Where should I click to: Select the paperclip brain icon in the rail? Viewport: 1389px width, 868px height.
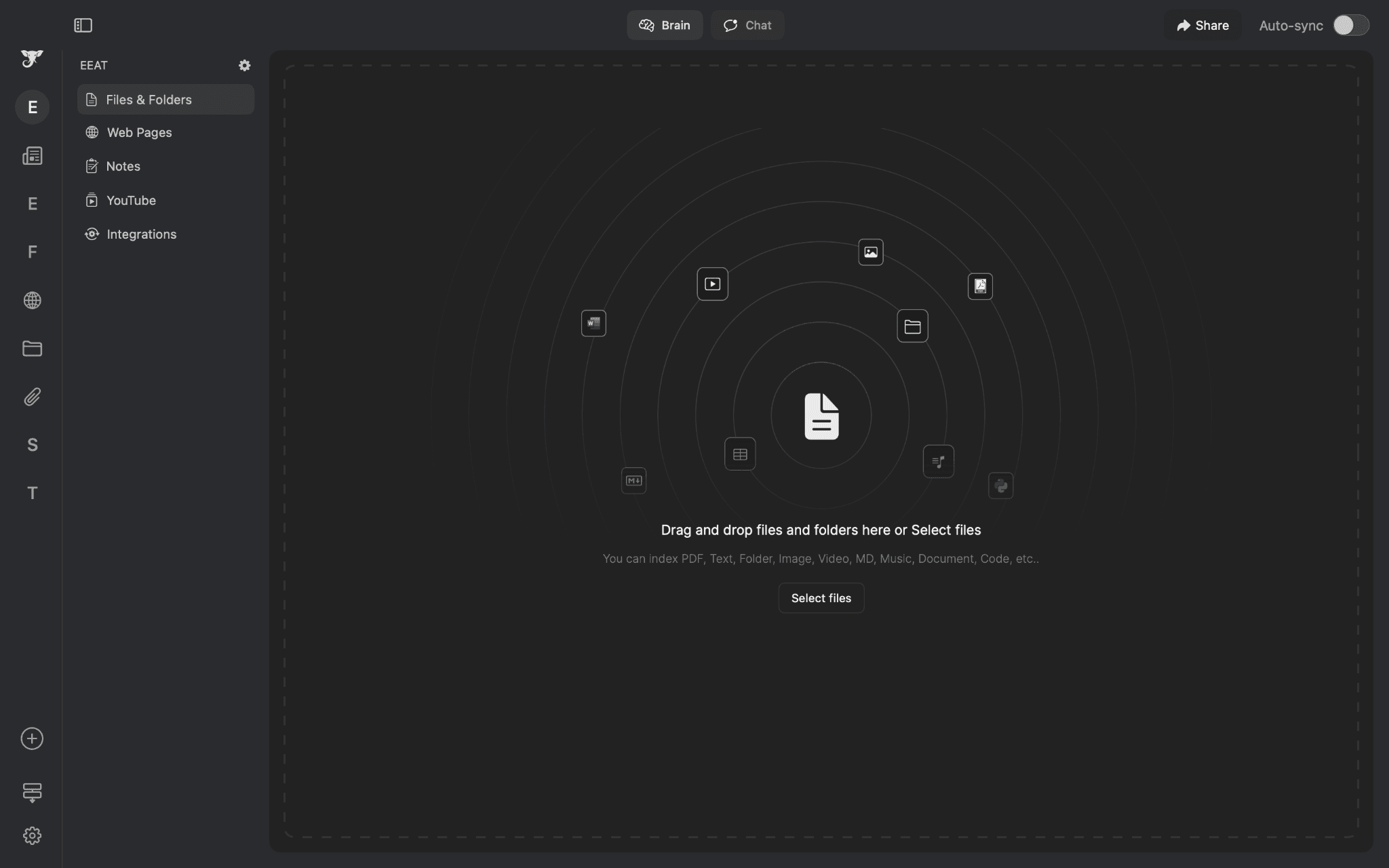click(x=32, y=397)
